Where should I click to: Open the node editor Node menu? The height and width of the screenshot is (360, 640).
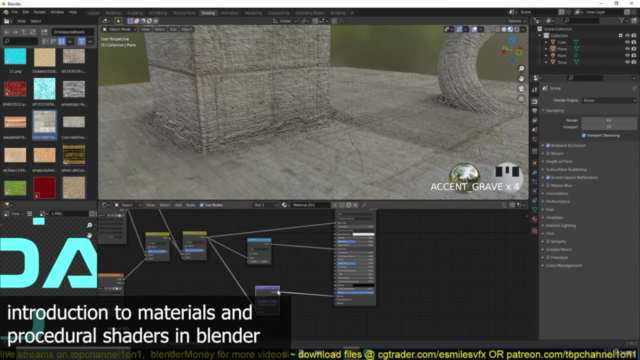click(191, 205)
